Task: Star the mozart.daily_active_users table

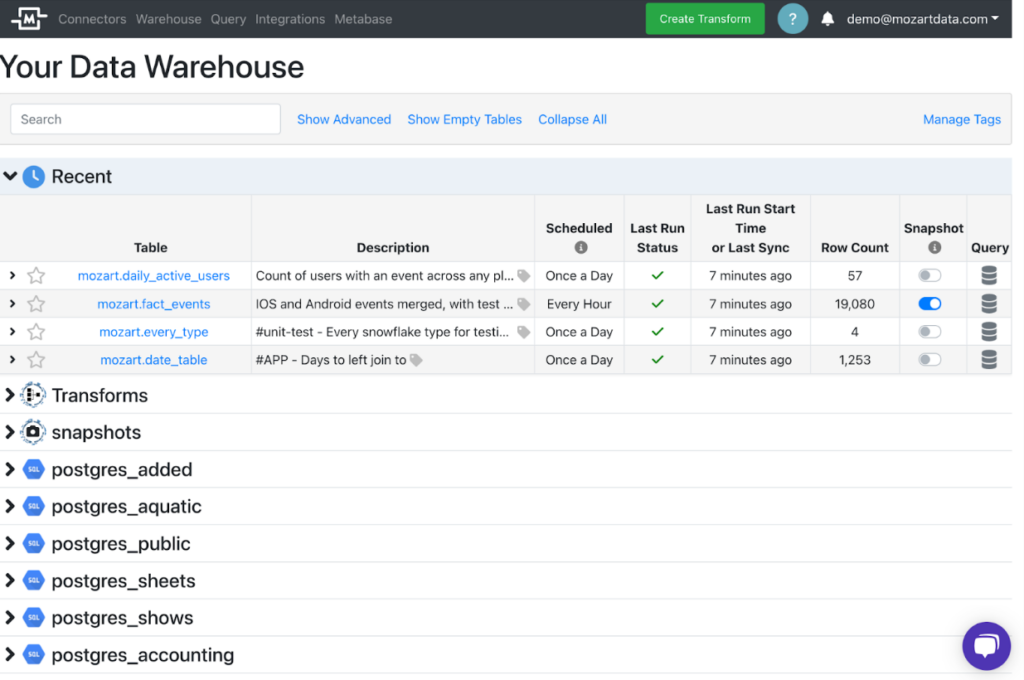Action: point(36,276)
